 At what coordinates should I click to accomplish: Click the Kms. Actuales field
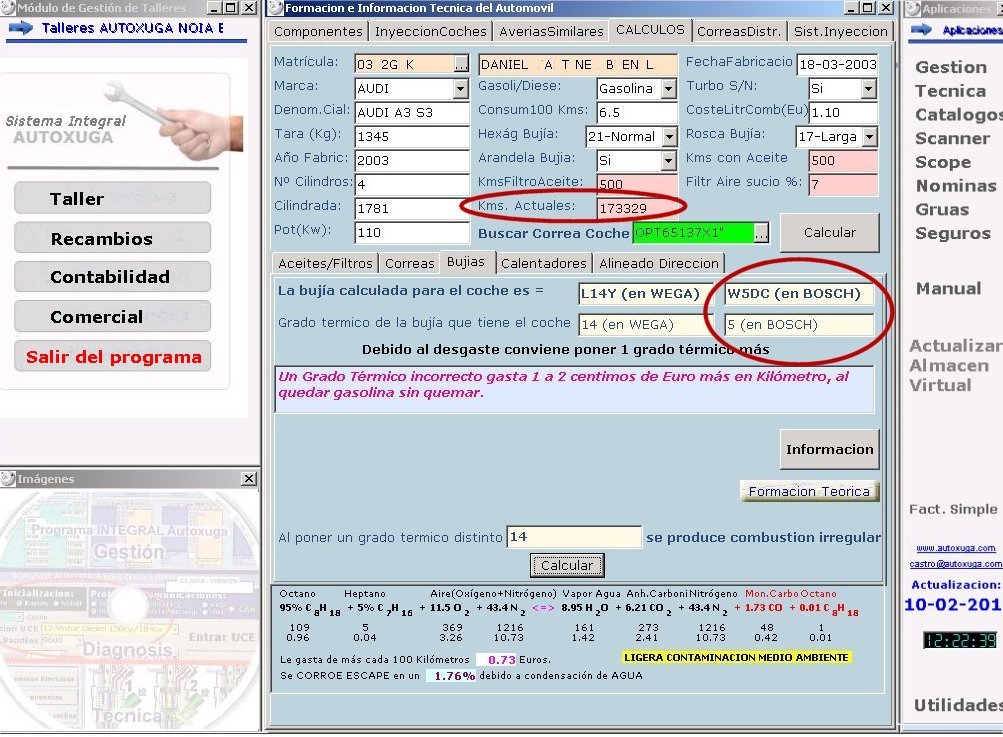[636, 208]
